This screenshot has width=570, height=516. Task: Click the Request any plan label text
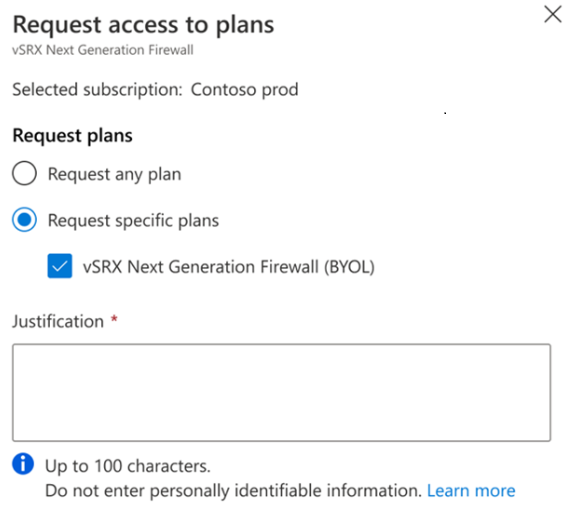pyautogui.click(x=115, y=174)
